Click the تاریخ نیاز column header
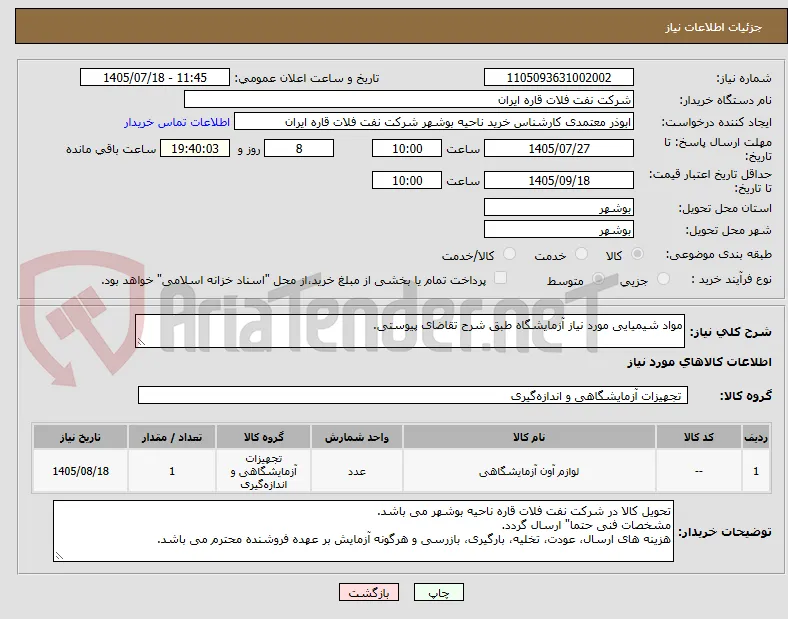 (80, 437)
